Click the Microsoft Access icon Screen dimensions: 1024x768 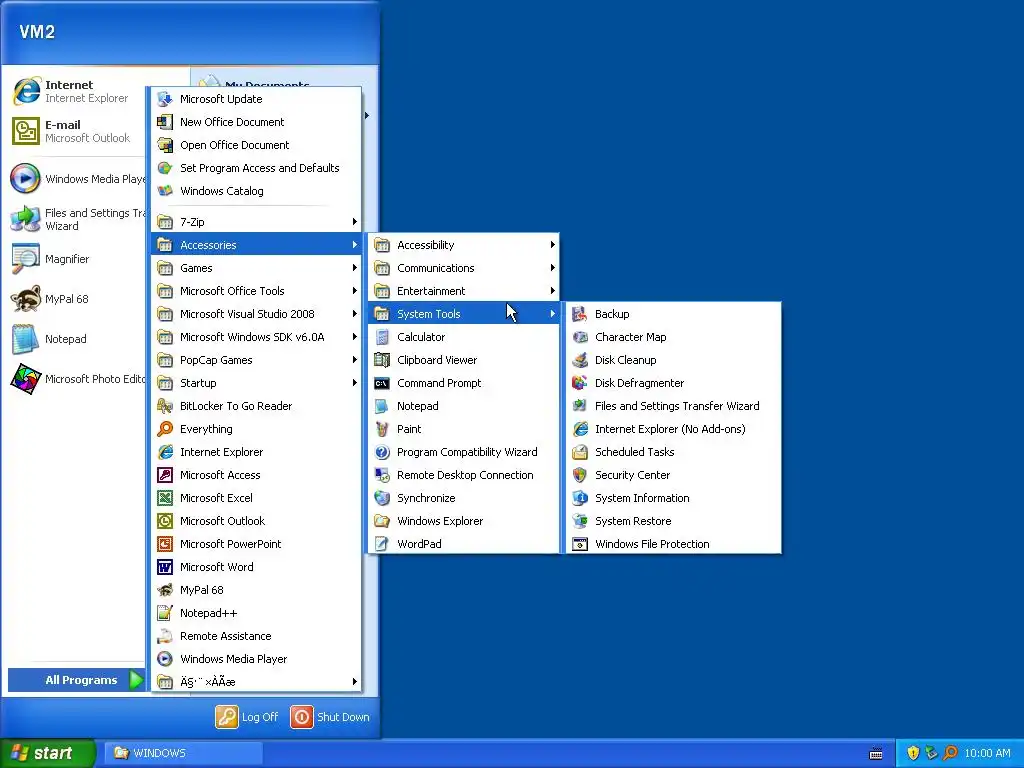coord(165,475)
